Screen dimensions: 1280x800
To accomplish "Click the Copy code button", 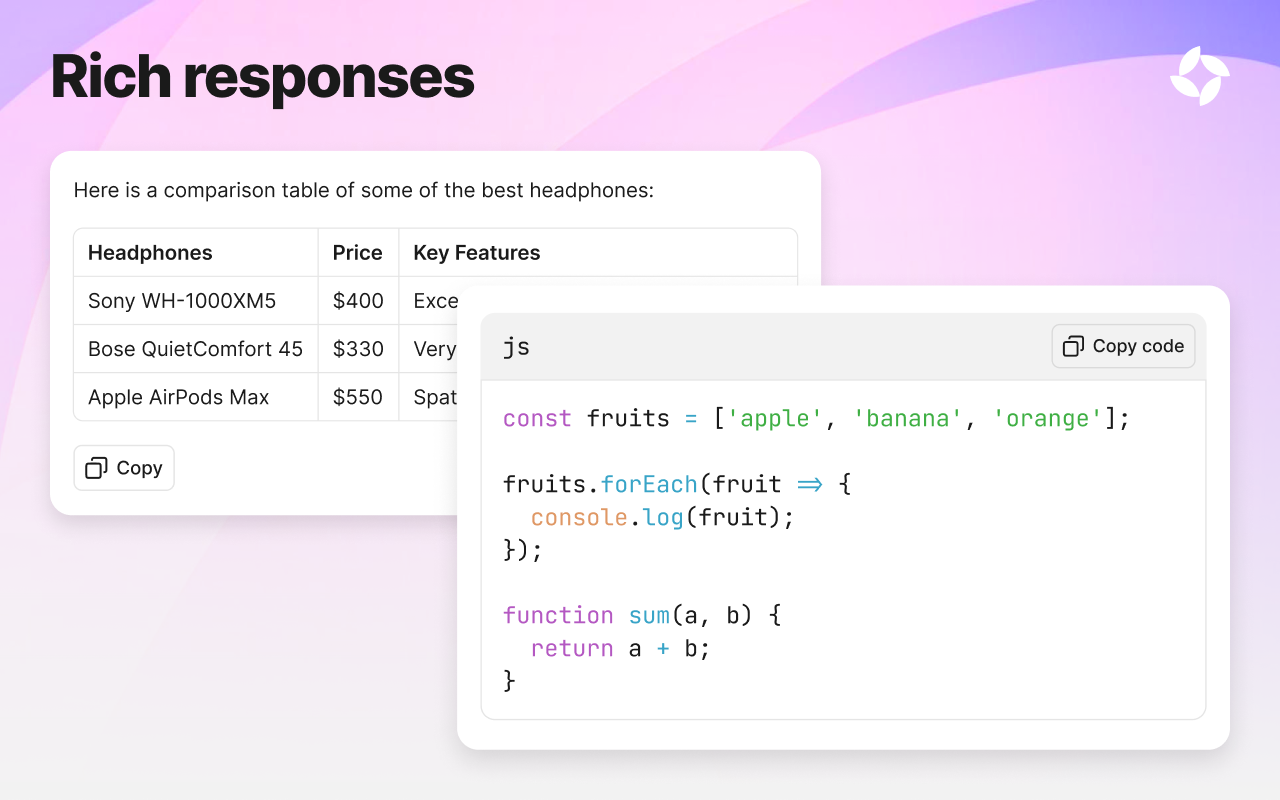I will 1123,346.
